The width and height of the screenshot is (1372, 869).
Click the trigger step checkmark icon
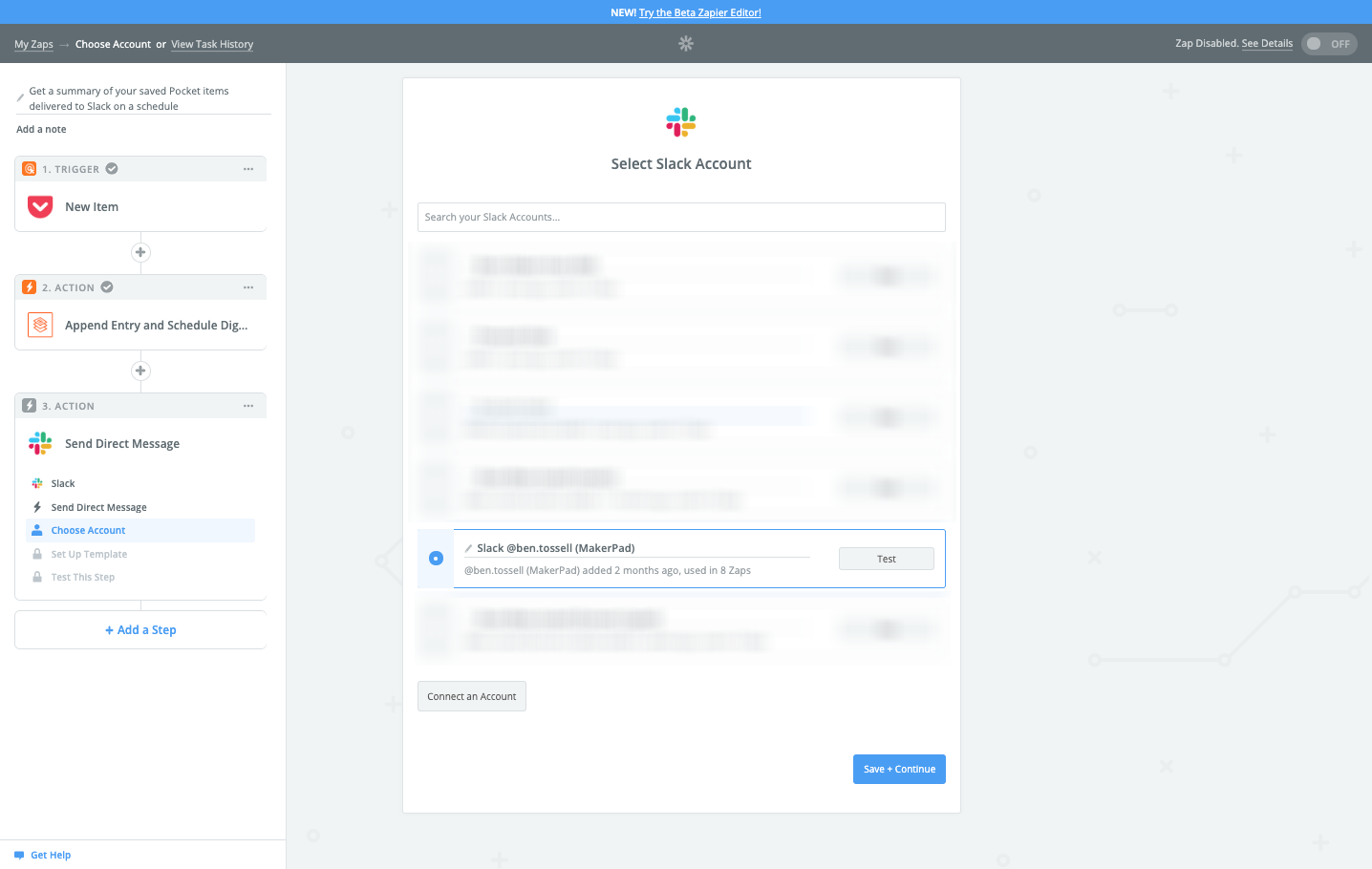(x=112, y=169)
